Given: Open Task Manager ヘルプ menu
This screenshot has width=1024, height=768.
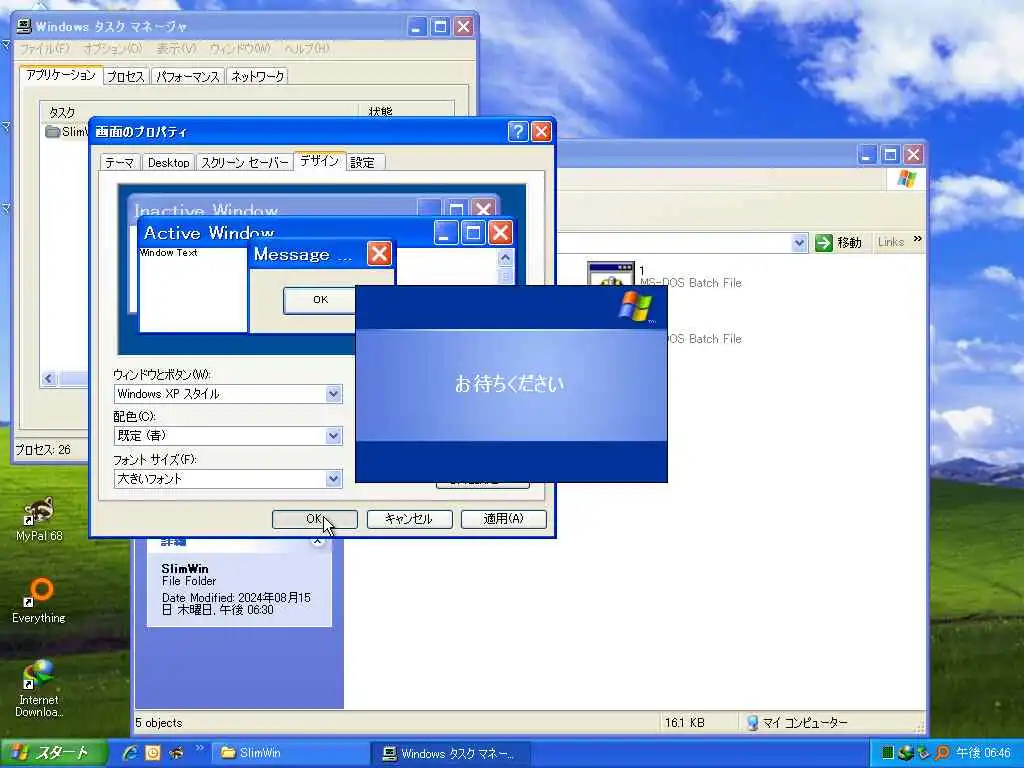Looking at the screenshot, I should tap(307, 49).
